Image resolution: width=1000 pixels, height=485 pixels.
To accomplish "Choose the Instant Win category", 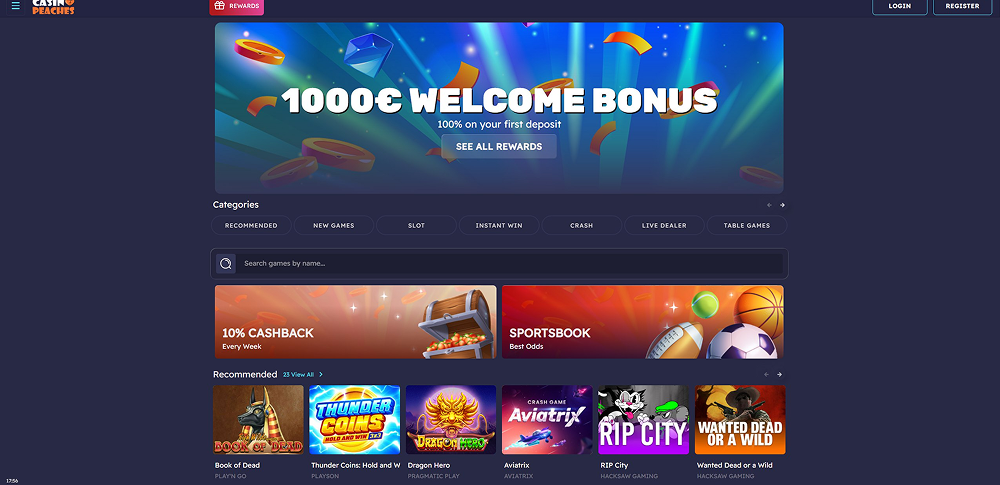I will pos(499,225).
